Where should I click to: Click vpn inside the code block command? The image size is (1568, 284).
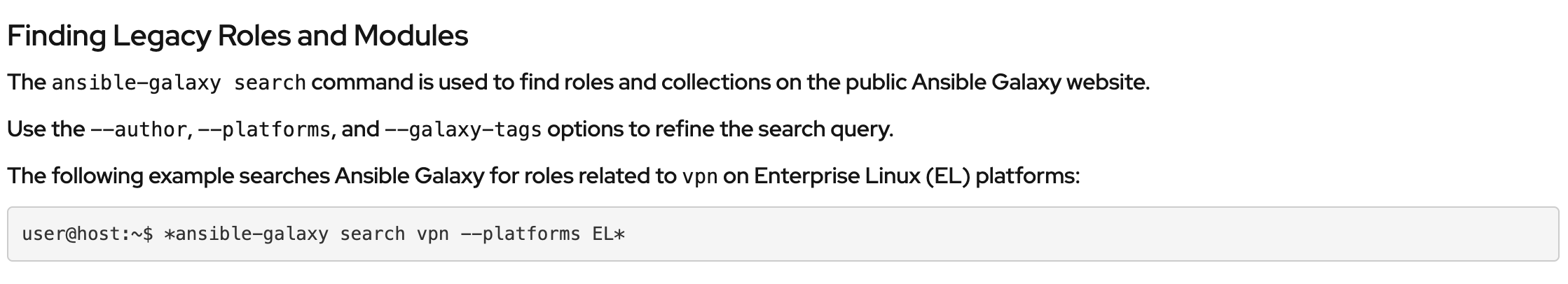tap(432, 234)
